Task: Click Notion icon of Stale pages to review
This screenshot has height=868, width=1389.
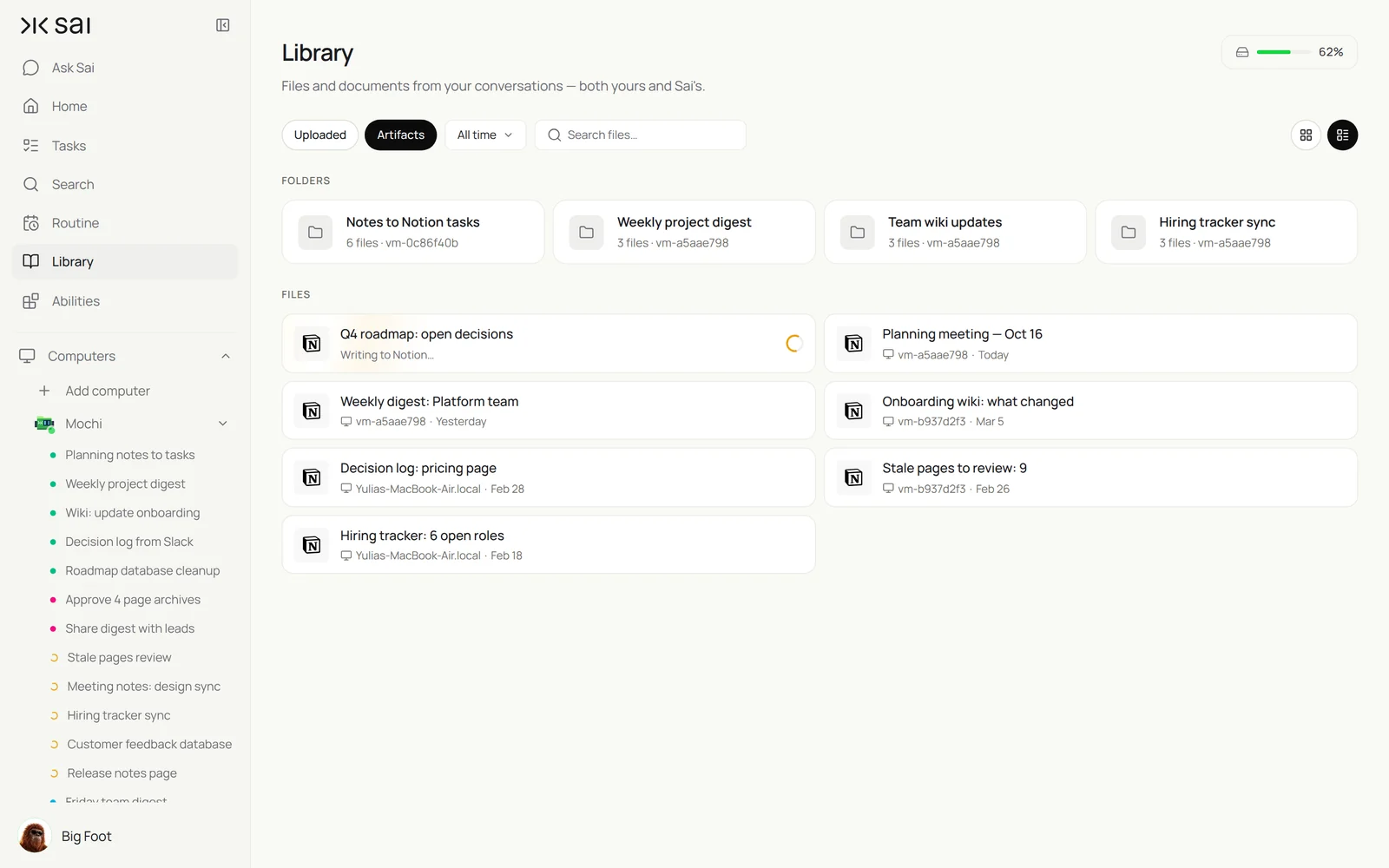Action: tap(853, 477)
